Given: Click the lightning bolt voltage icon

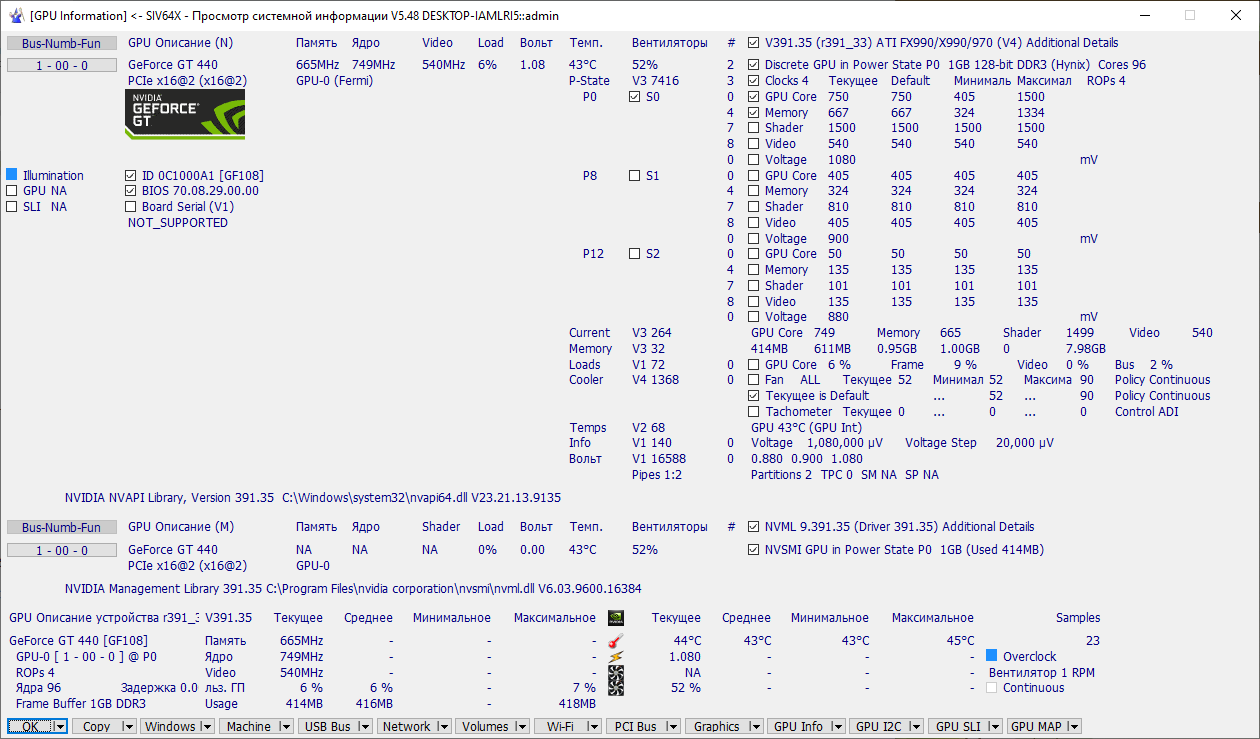Looking at the screenshot, I should click(x=617, y=657).
